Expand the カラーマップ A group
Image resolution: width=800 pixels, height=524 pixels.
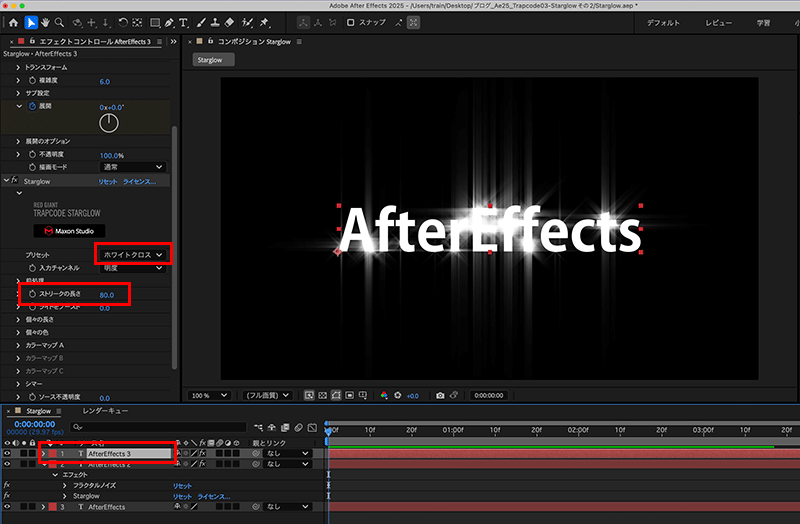click(x=18, y=345)
